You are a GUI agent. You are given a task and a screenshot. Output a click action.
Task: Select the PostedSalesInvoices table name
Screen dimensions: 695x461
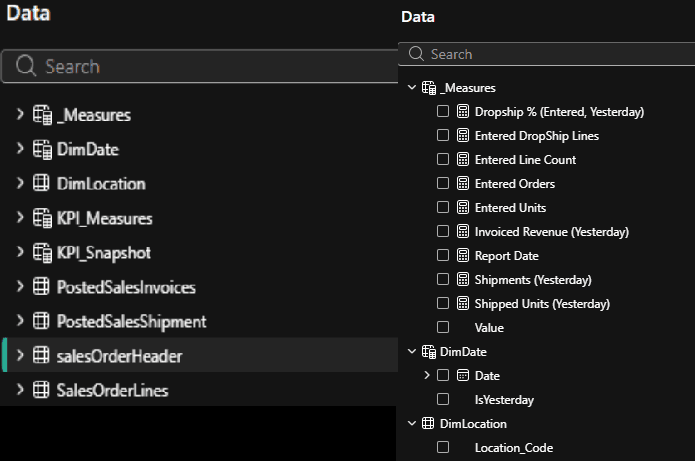click(x=126, y=287)
